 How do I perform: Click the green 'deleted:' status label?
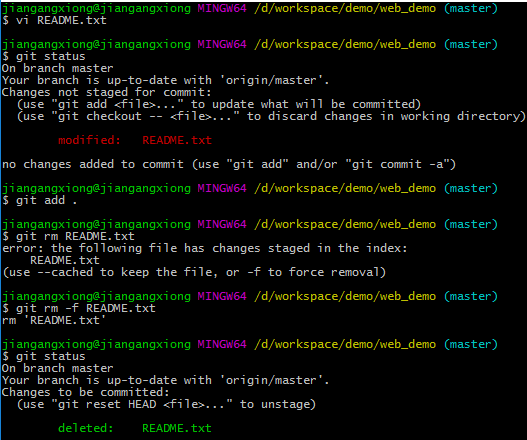click(86, 428)
